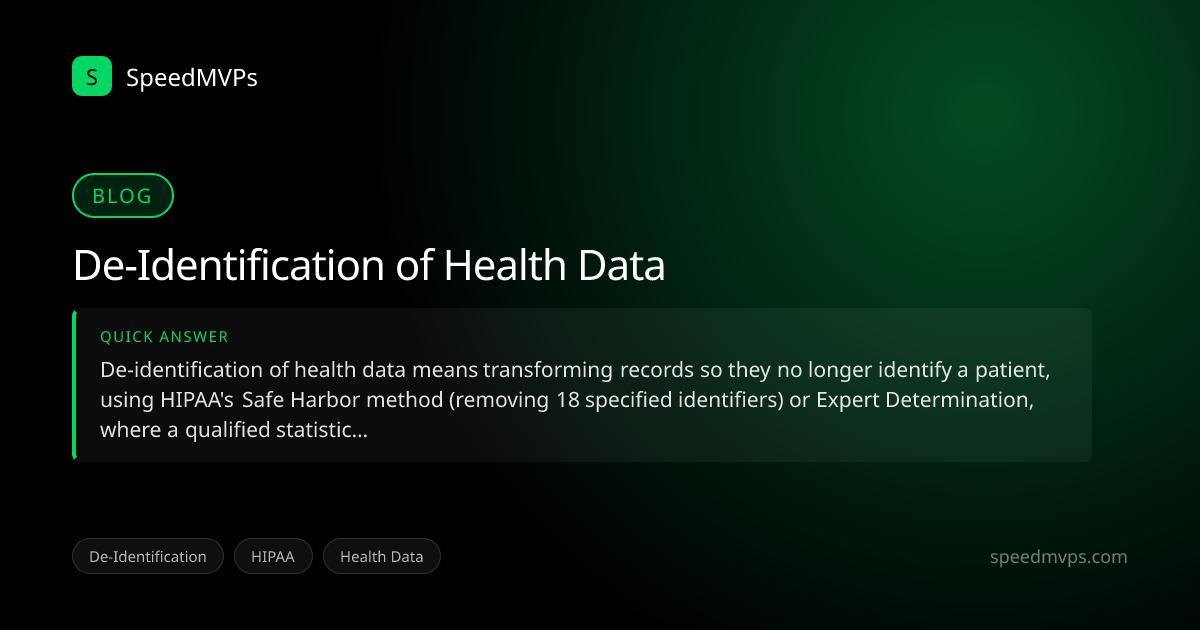The image size is (1200, 630).
Task: Click the QUICK ANSWER label
Action: (164, 337)
